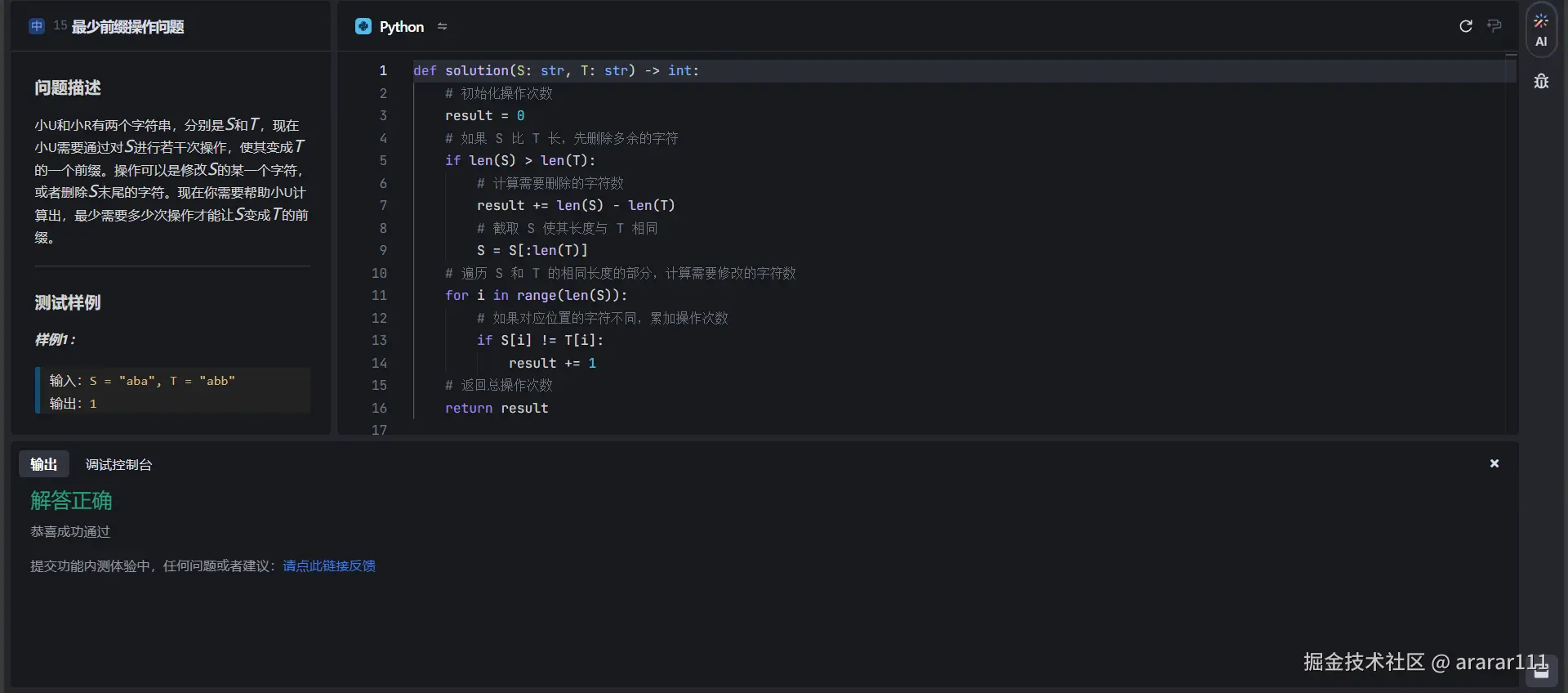
Task: Click code line result = 0
Action: (x=484, y=115)
